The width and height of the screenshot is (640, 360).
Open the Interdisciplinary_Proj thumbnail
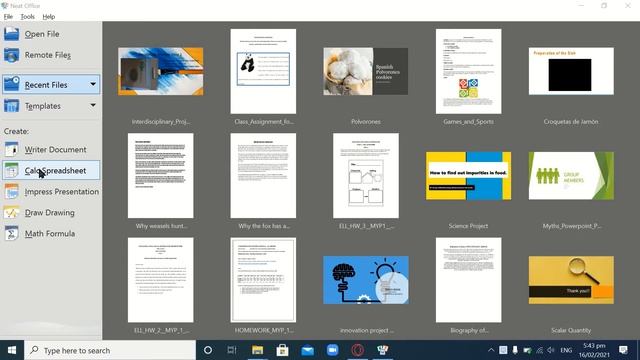click(161, 71)
